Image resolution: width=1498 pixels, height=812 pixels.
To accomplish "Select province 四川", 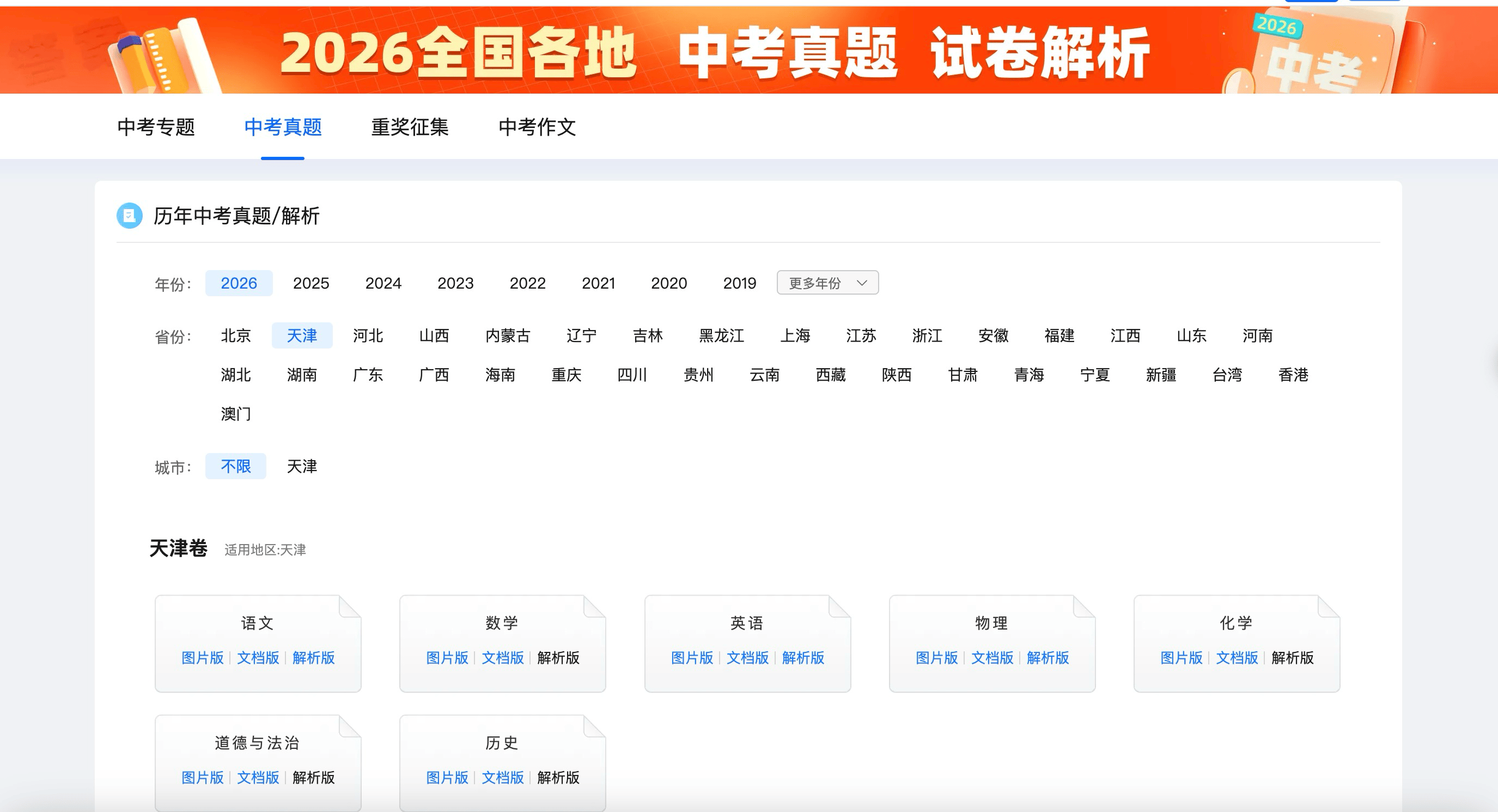I will click(x=632, y=375).
